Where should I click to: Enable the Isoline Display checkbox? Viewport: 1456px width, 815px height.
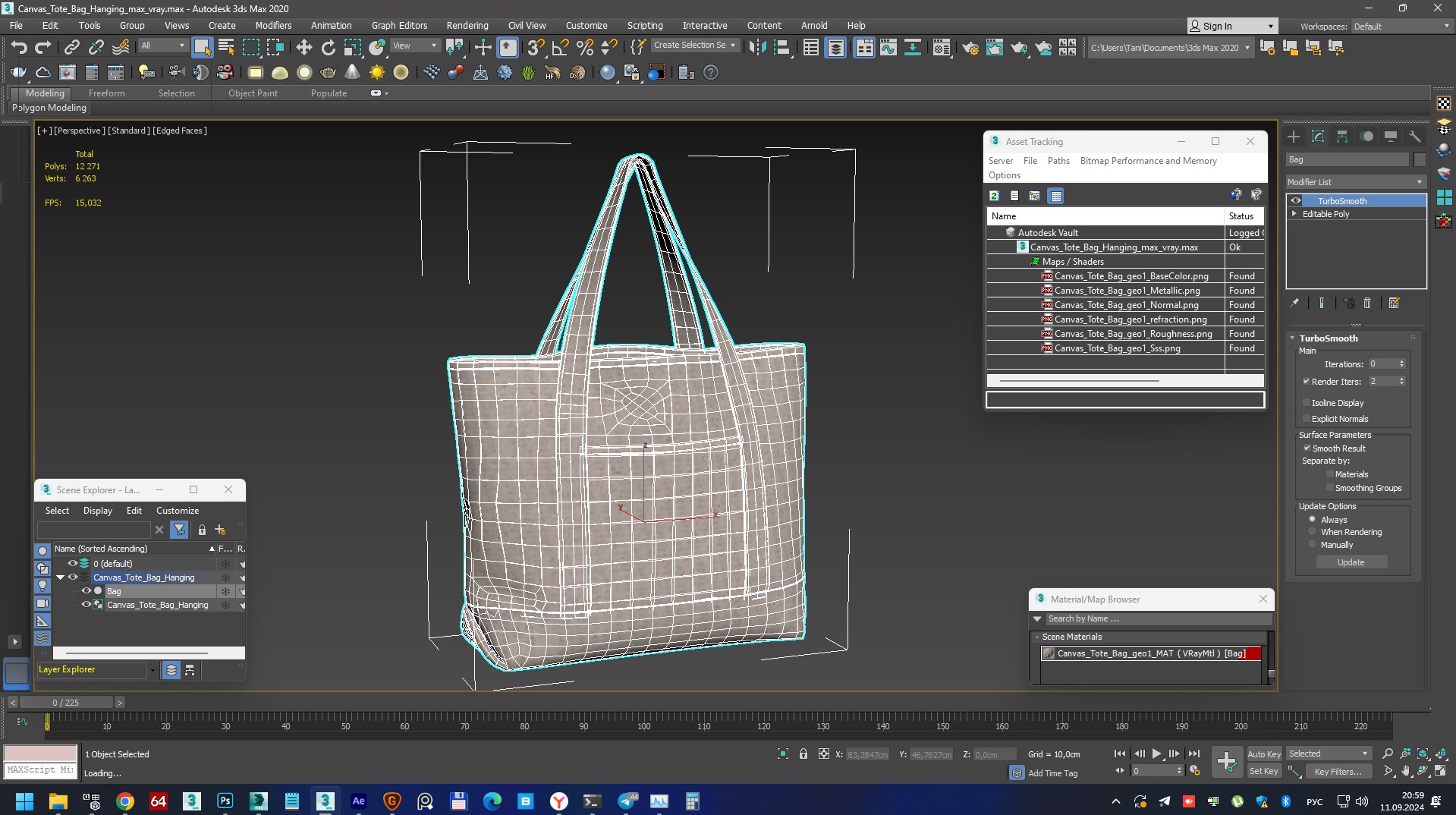1307,403
